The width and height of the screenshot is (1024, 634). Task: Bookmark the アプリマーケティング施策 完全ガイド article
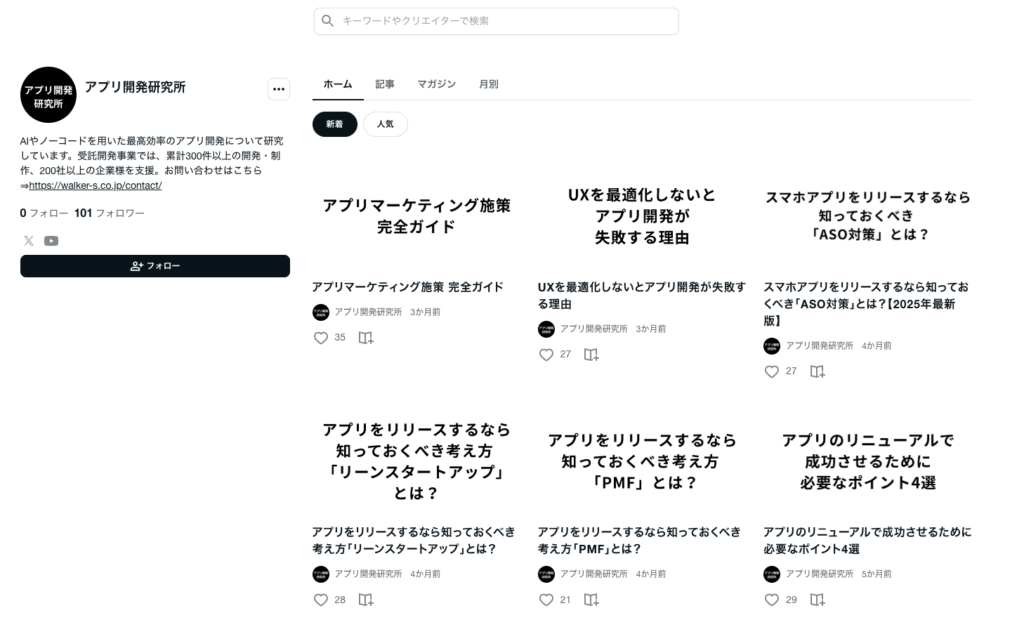tap(366, 338)
